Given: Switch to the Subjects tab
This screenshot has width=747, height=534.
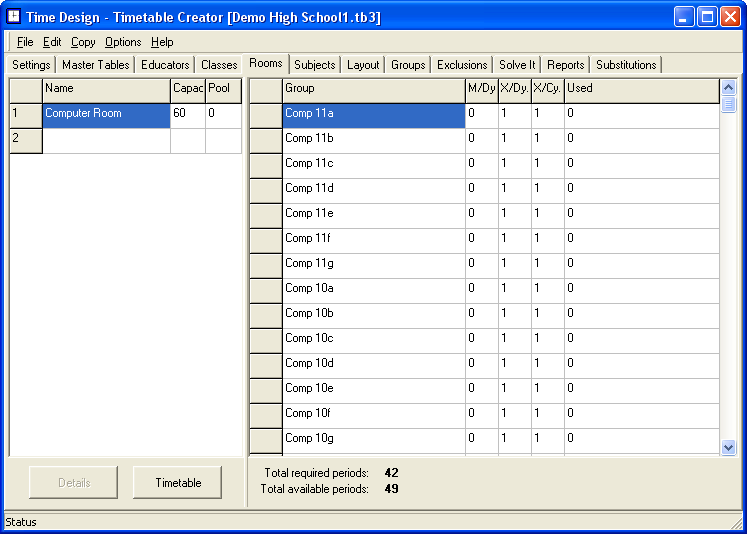Looking at the screenshot, I should [x=315, y=65].
